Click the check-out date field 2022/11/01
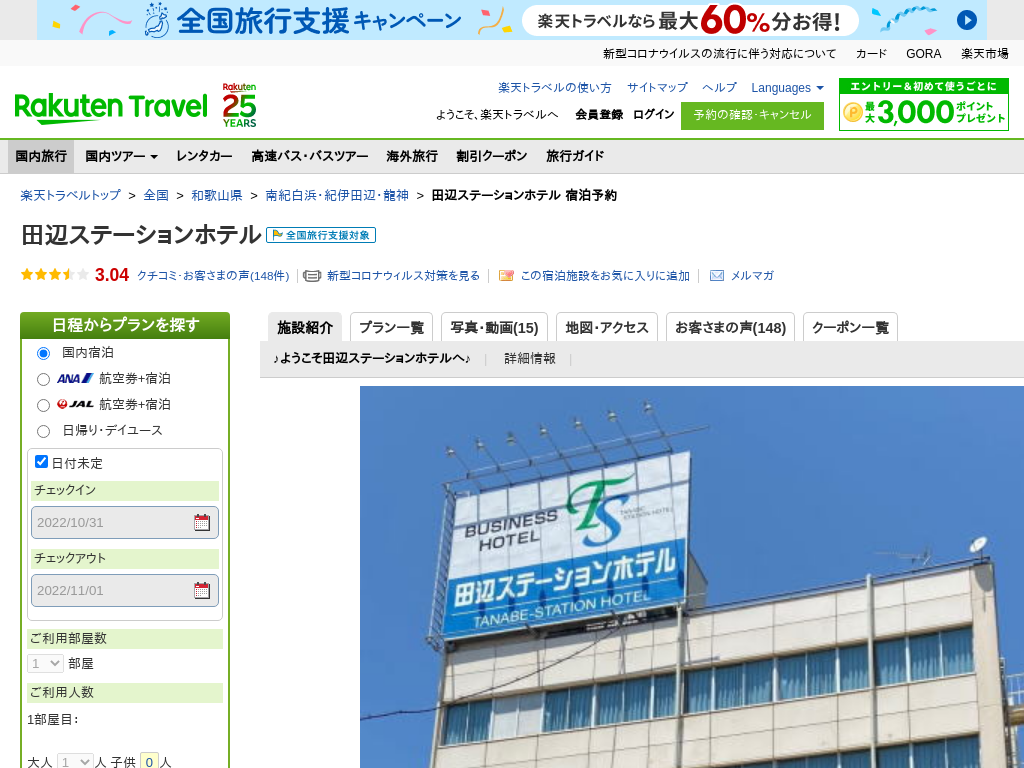 pos(125,590)
